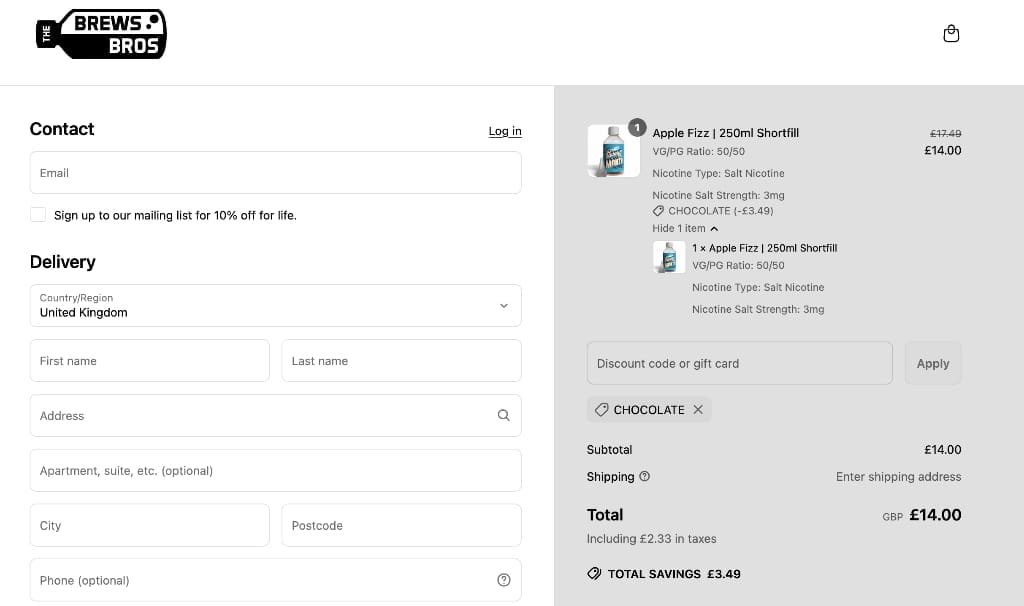Click the small bundled Apple Fizz thumbnail
Viewport: 1024px width, 606px height.
click(x=669, y=257)
